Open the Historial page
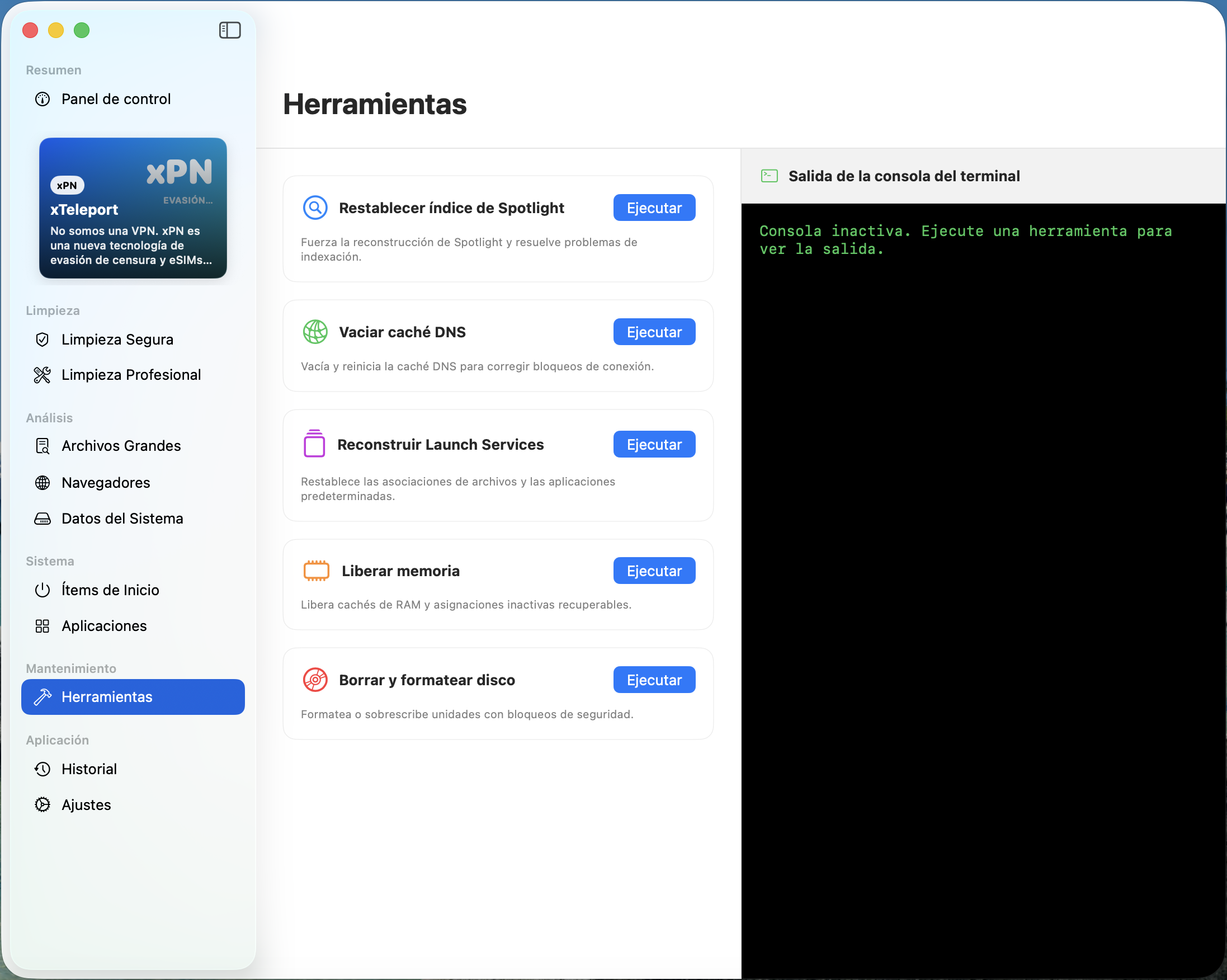The height and width of the screenshot is (980, 1227). (133, 770)
